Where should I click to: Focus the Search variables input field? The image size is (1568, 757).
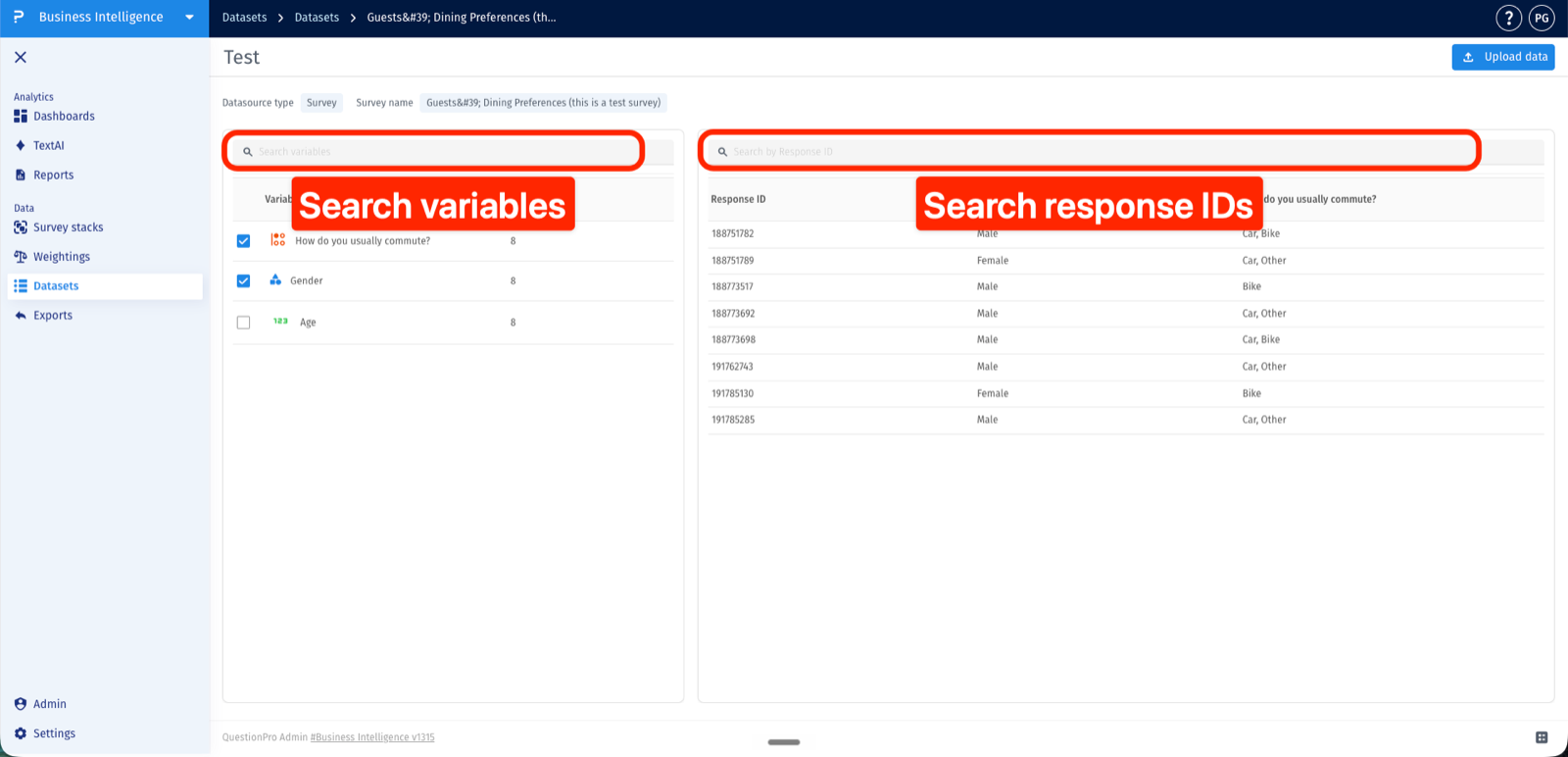[x=451, y=152]
